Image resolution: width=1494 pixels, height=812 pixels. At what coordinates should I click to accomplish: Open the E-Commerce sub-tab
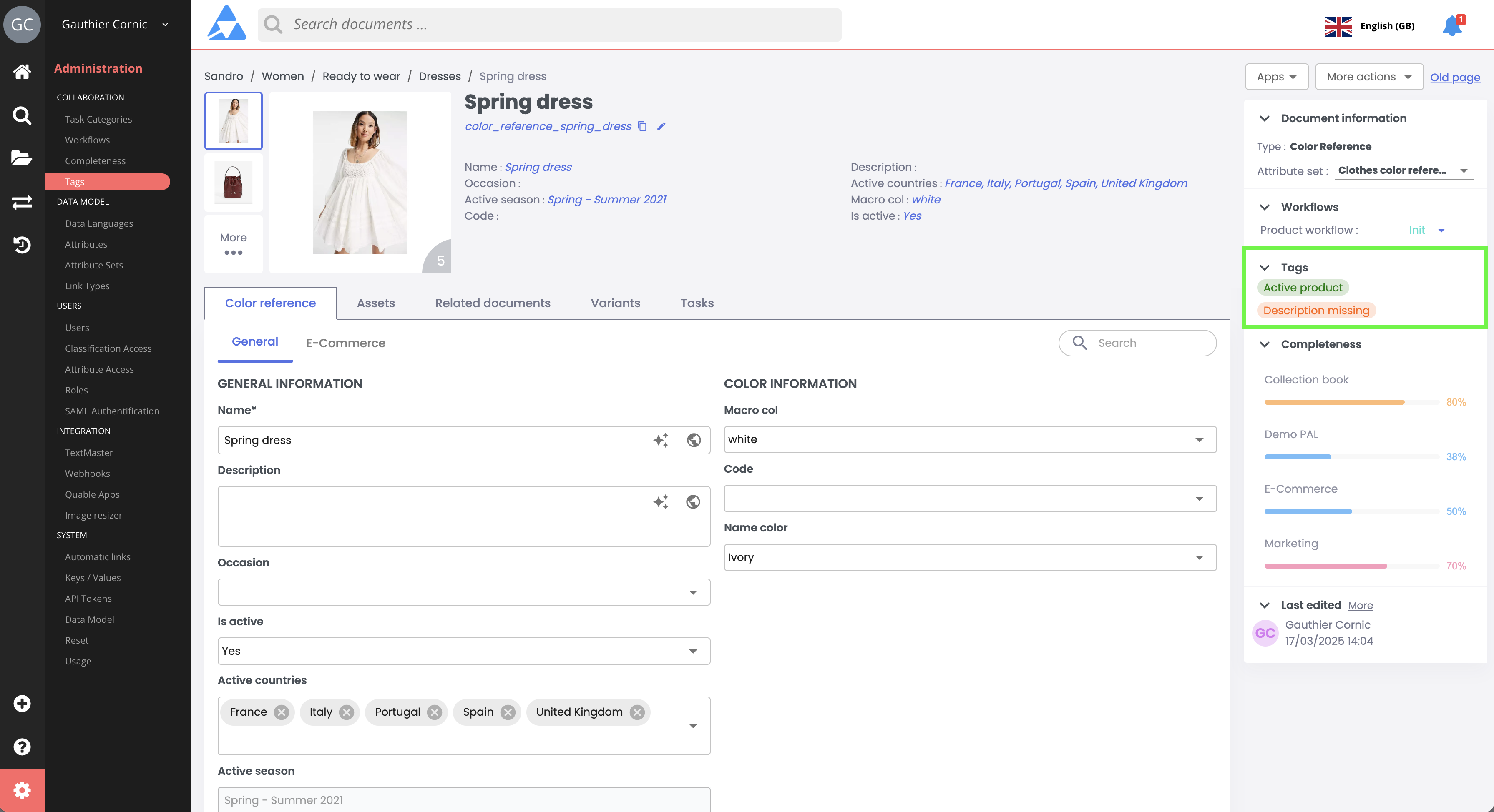346,343
